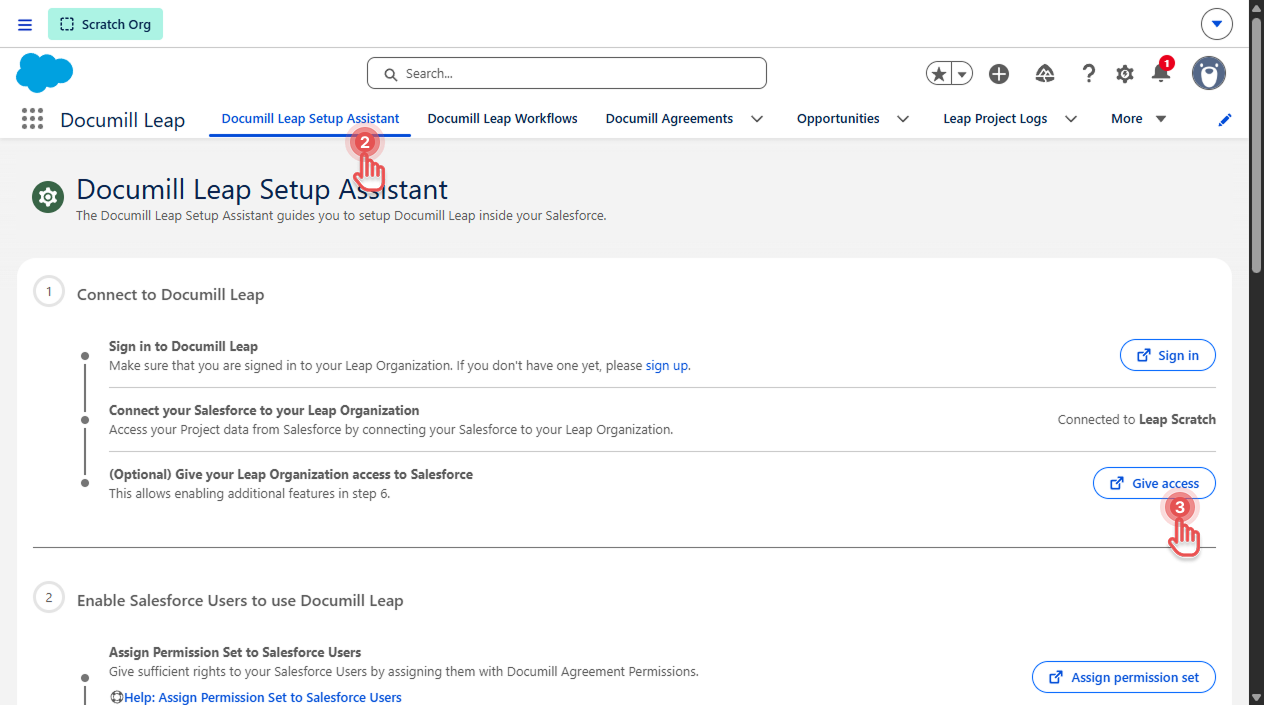
Task: Open the hamburger menu at top left
Action: [25, 24]
